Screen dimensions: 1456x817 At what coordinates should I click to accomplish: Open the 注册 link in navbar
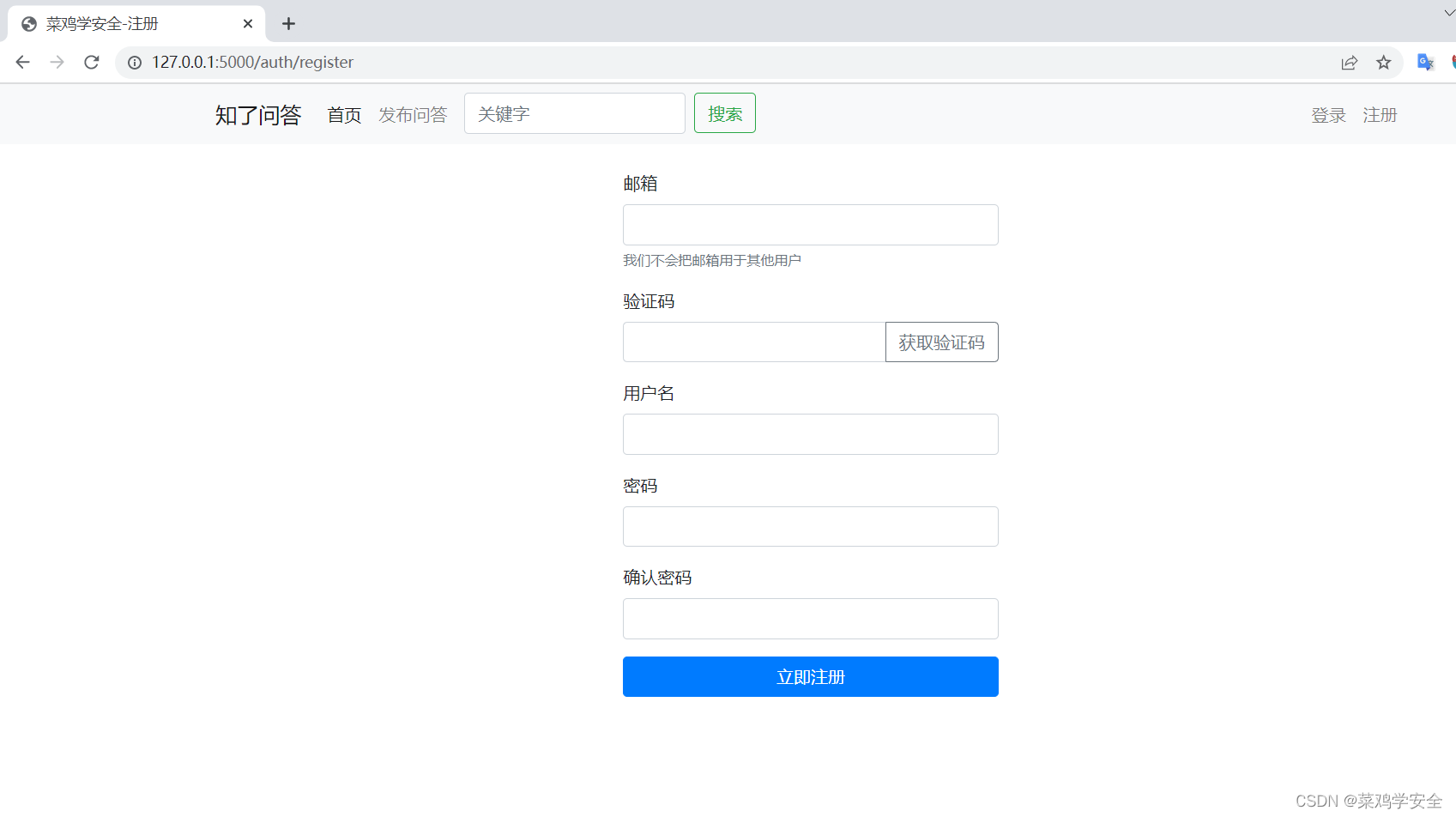tap(1380, 115)
